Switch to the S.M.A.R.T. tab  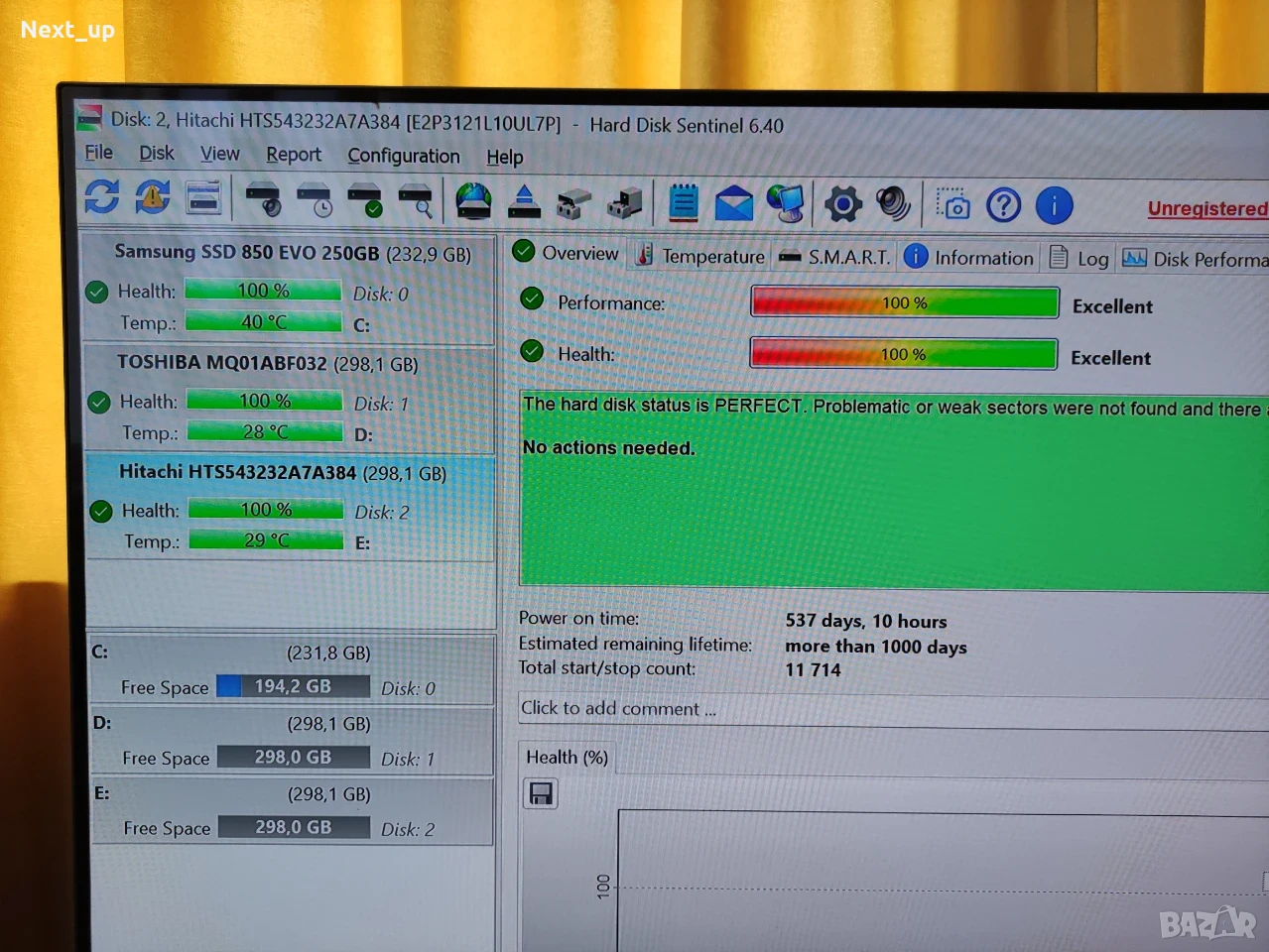pyautogui.click(x=835, y=257)
